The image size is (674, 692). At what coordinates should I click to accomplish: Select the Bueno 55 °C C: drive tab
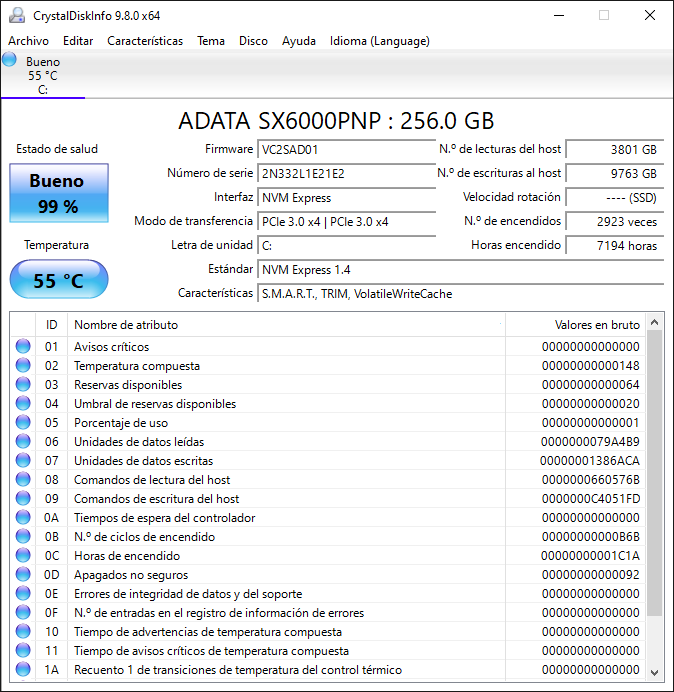pos(42,76)
